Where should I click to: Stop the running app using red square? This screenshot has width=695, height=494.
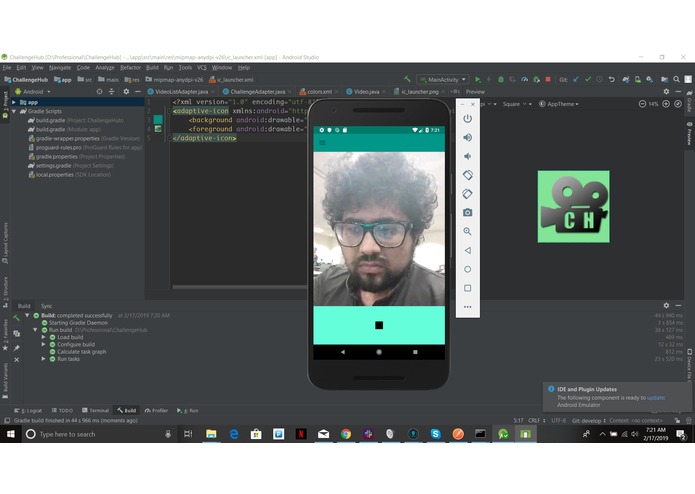(548, 79)
